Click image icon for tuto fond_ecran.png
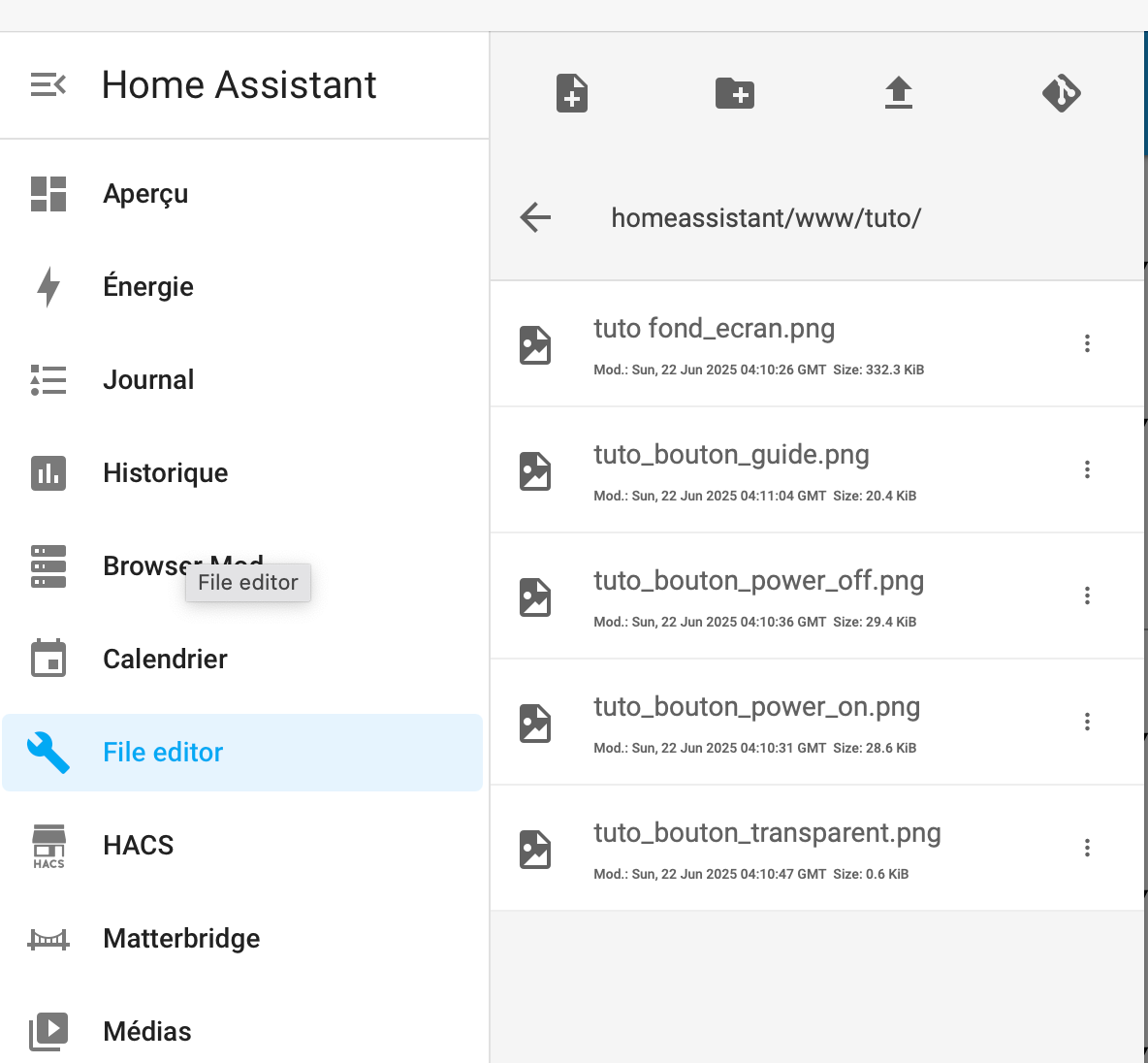The width and height of the screenshot is (1148, 1063). point(535,345)
